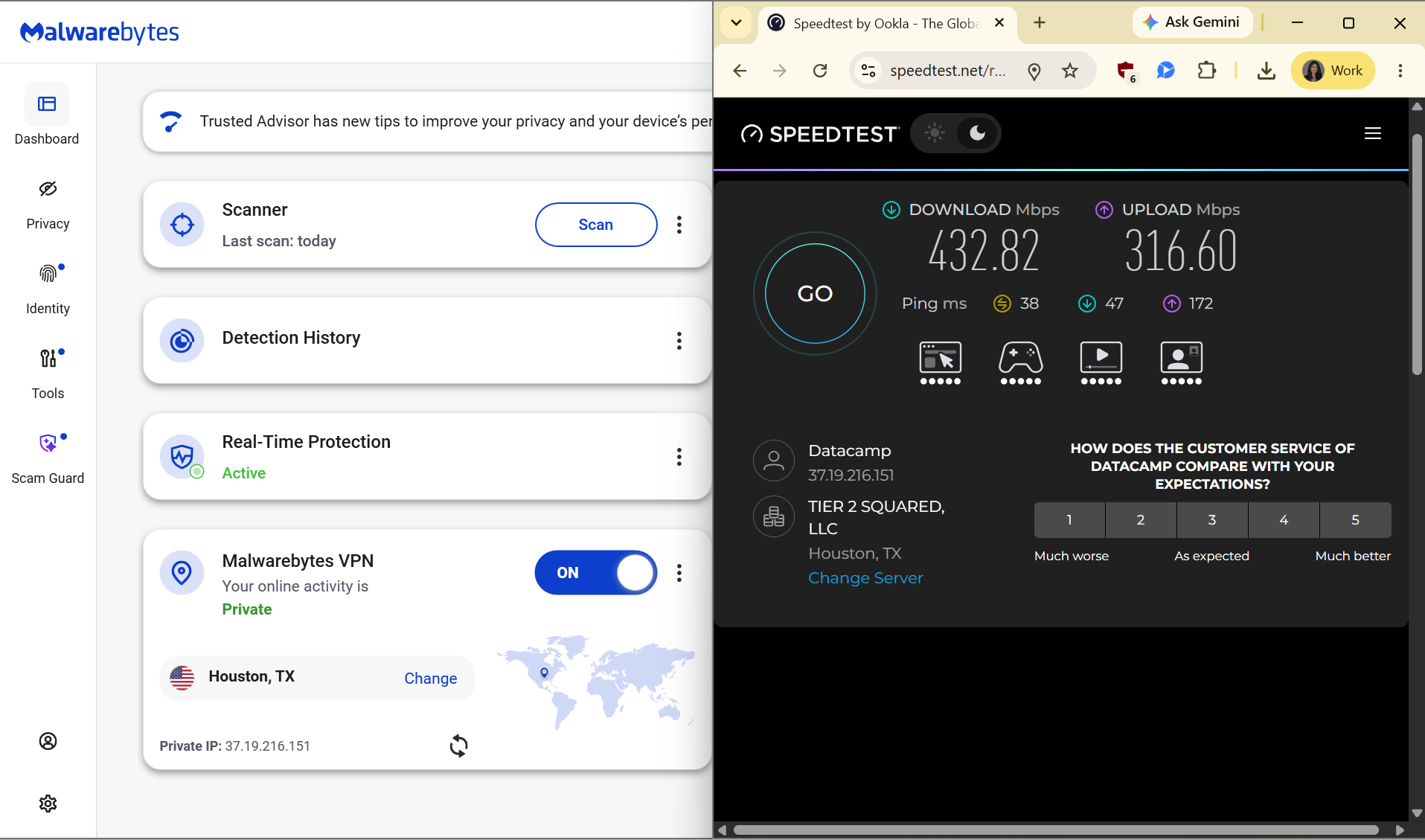Start a scan with the Scan button

pos(596,225)
